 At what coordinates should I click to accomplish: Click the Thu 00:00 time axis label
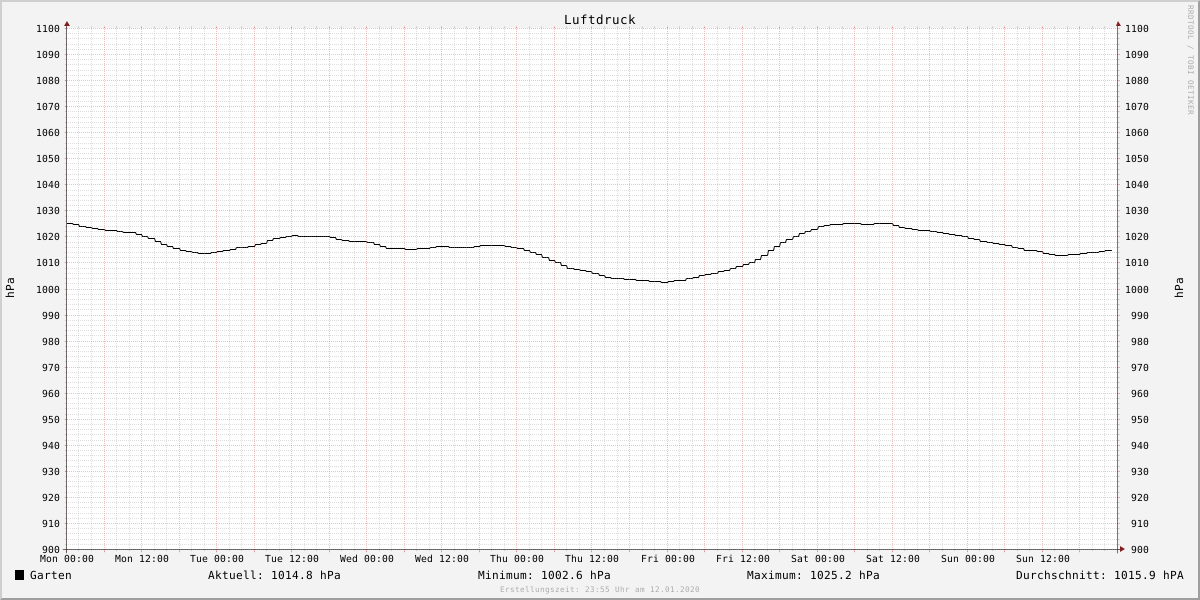(517, 559)
